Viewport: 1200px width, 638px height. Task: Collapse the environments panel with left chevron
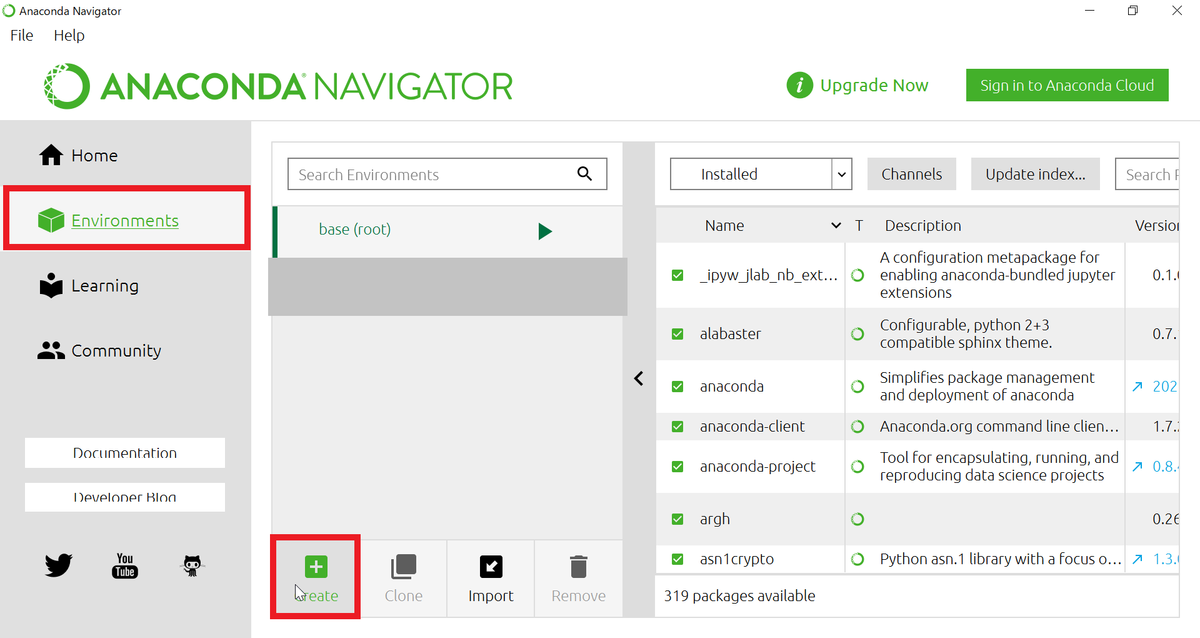tap(639, 378)
